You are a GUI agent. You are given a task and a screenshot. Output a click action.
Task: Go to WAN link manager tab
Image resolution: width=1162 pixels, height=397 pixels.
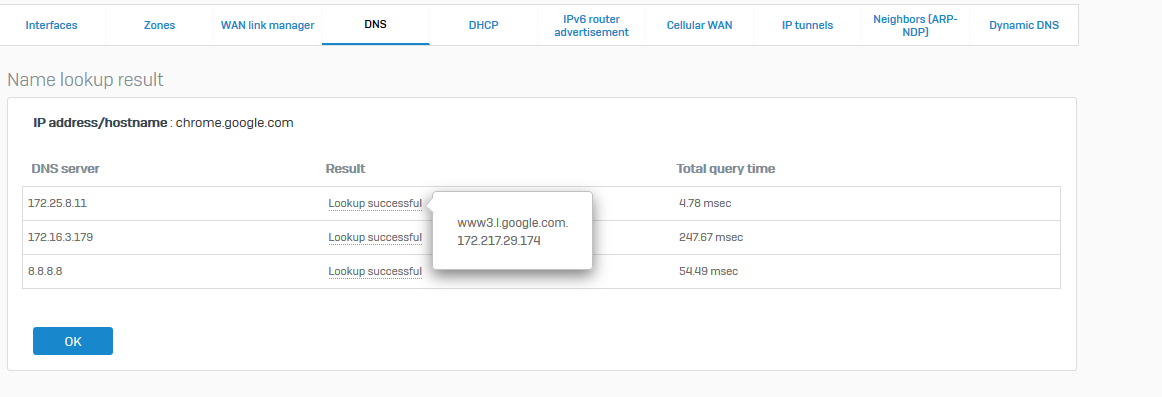[x=268, y=25]
